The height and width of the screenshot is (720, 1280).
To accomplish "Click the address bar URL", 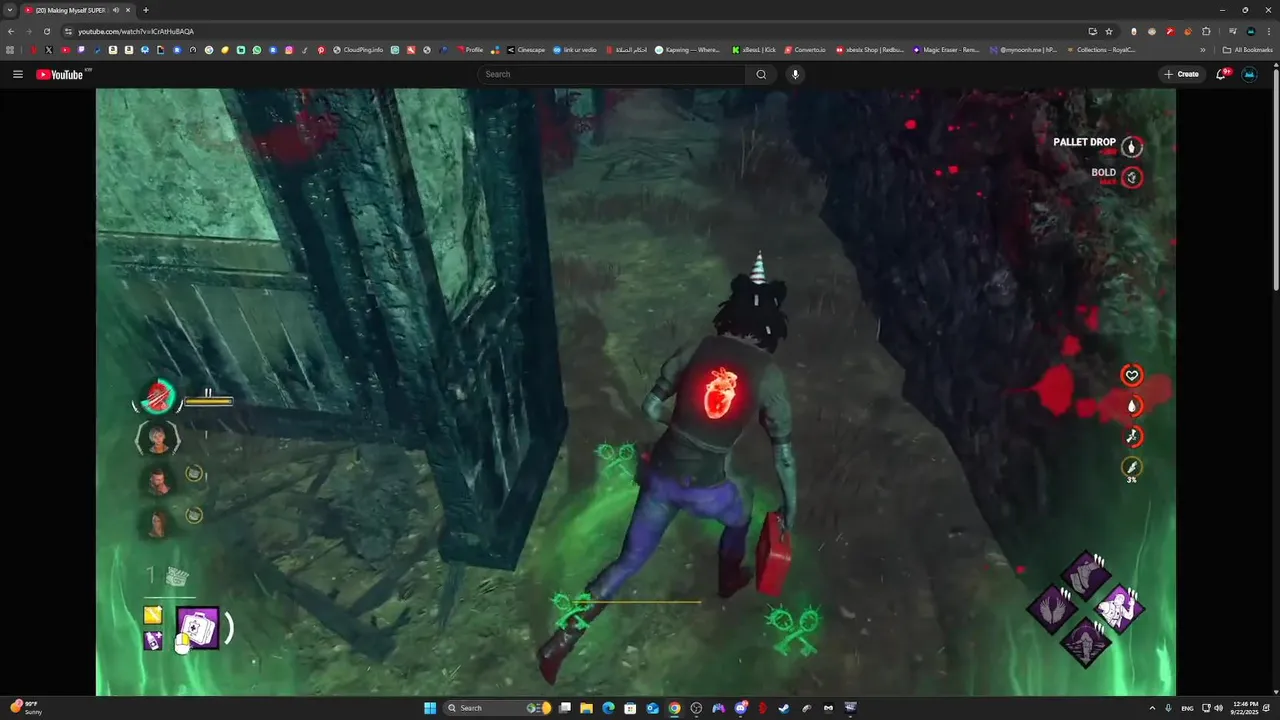I will point(136,31).
